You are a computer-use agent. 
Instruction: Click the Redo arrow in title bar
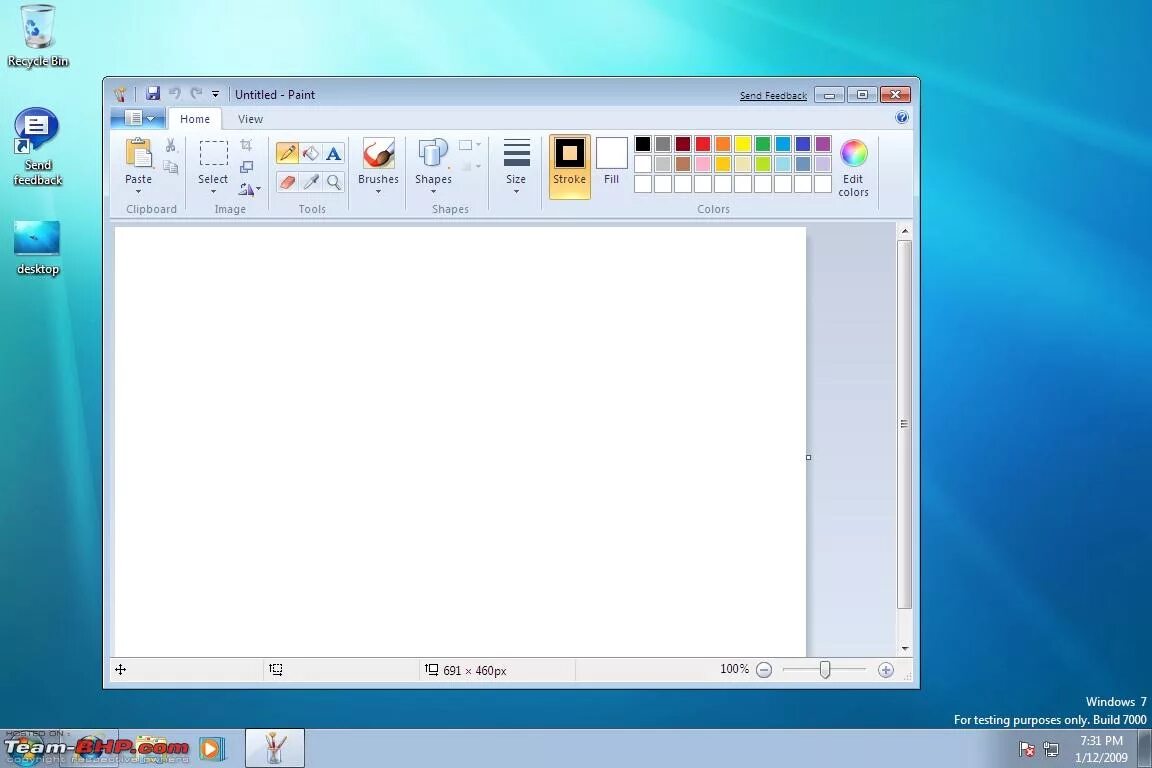point(196,93)
